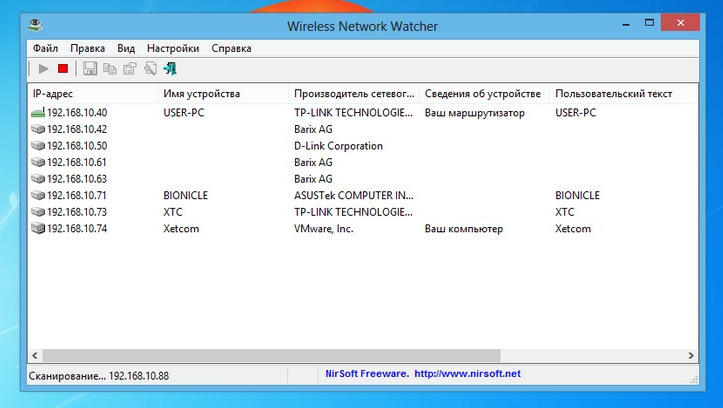723x408 pixels.
Task: Select row with IP 192.168.10.40
Action: [362, 112]
